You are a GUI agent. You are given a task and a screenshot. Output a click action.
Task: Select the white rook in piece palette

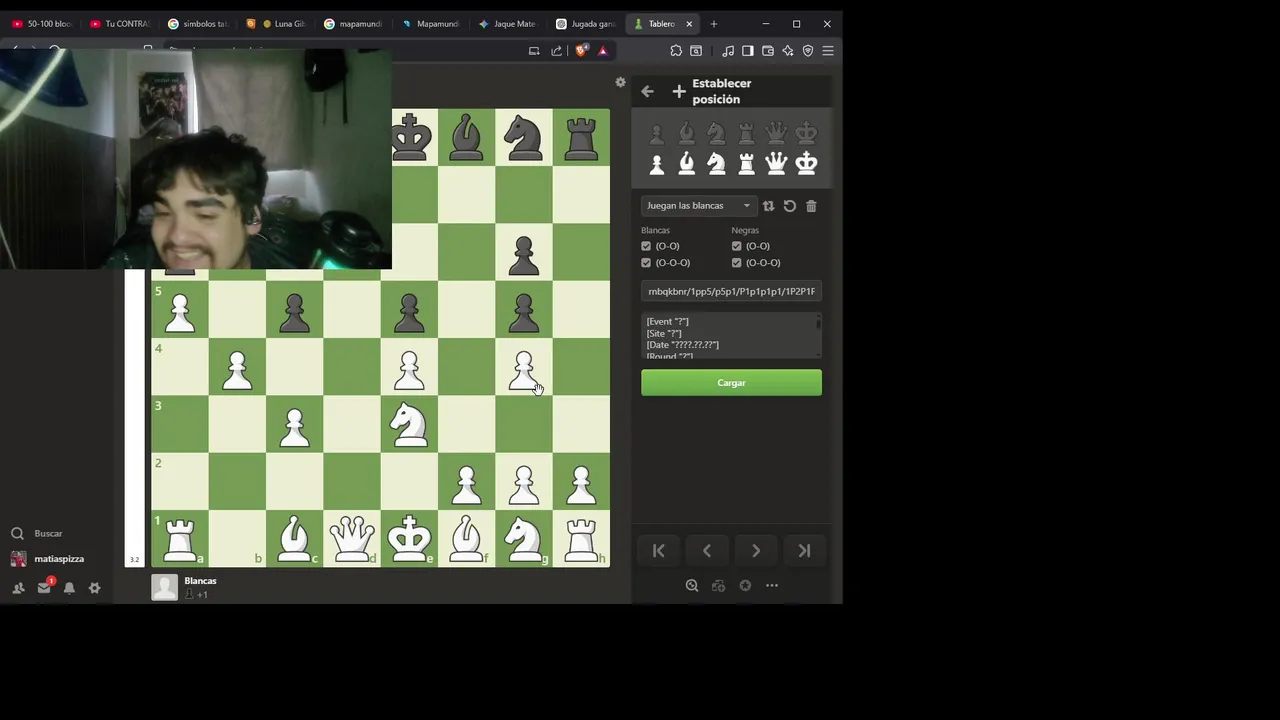[746, 163]
